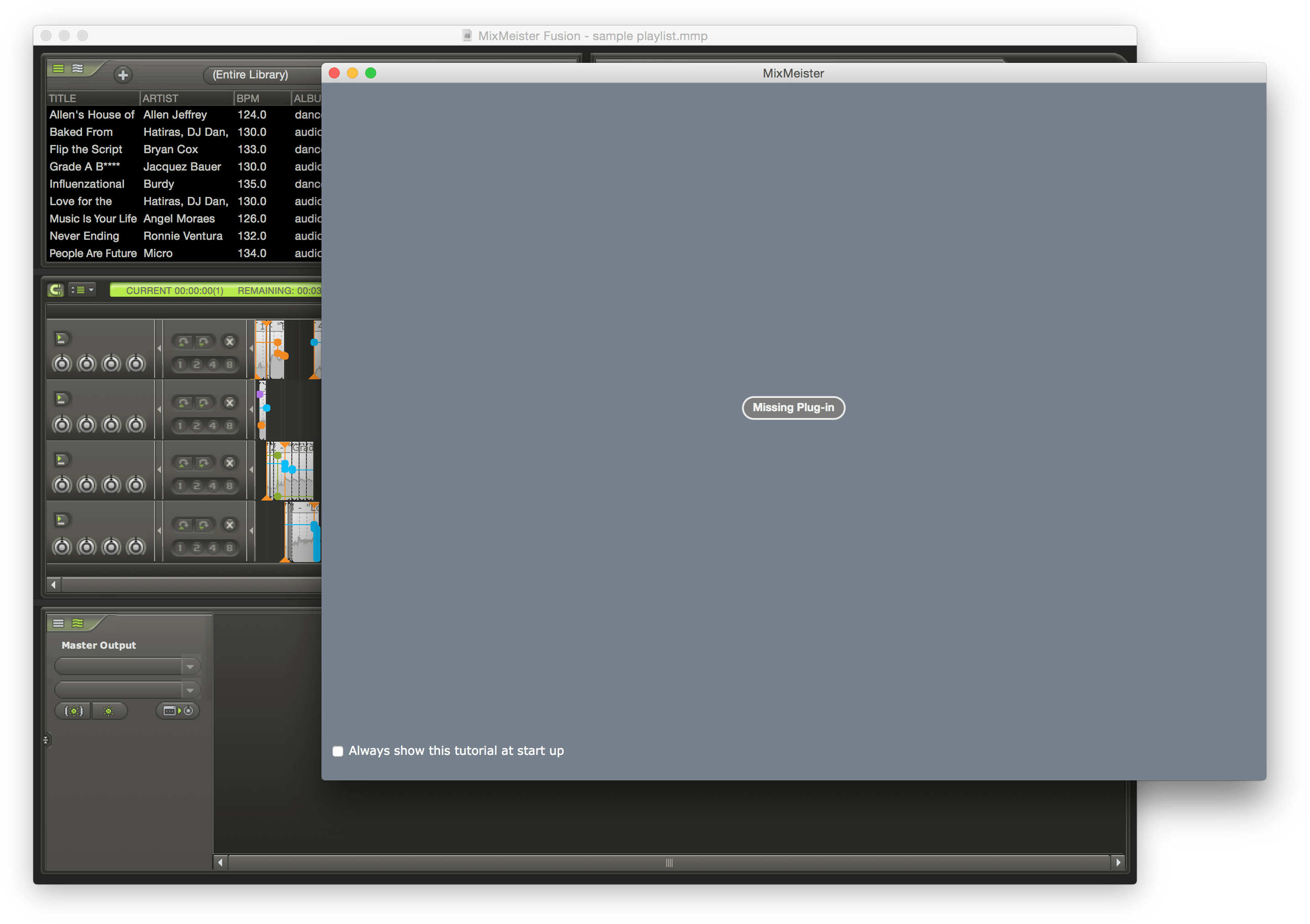Click the first knob on top track
This screenshot has height=924, width=1310.
62,363
